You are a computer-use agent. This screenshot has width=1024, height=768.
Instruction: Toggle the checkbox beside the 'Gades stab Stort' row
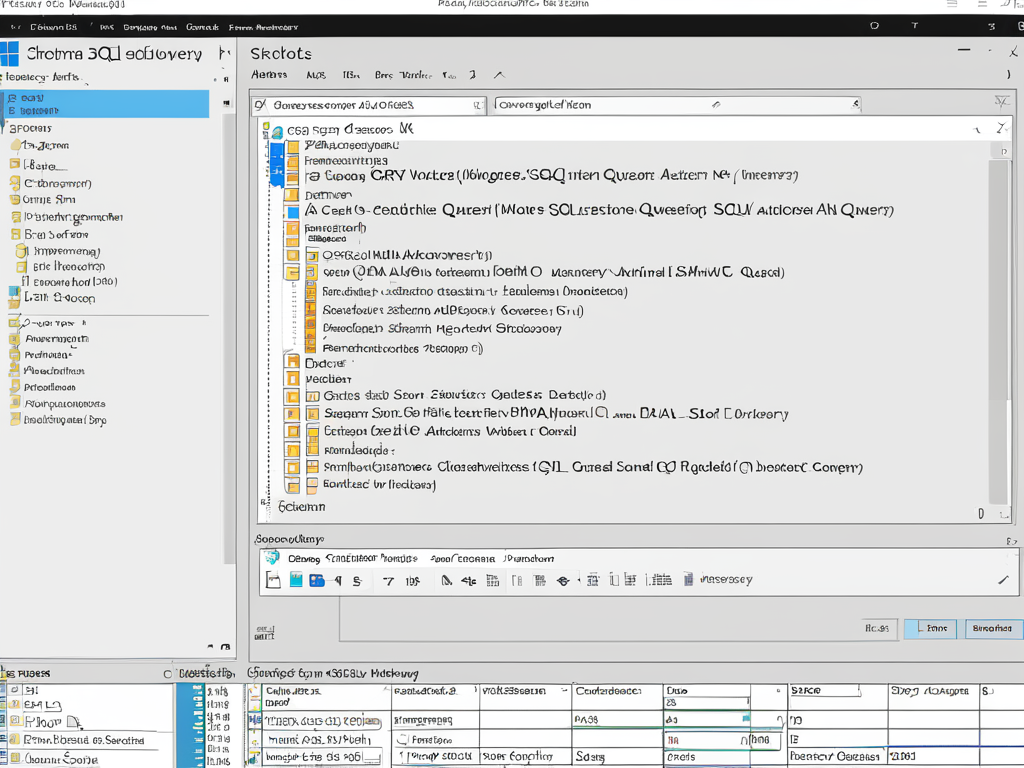[311, 395]
